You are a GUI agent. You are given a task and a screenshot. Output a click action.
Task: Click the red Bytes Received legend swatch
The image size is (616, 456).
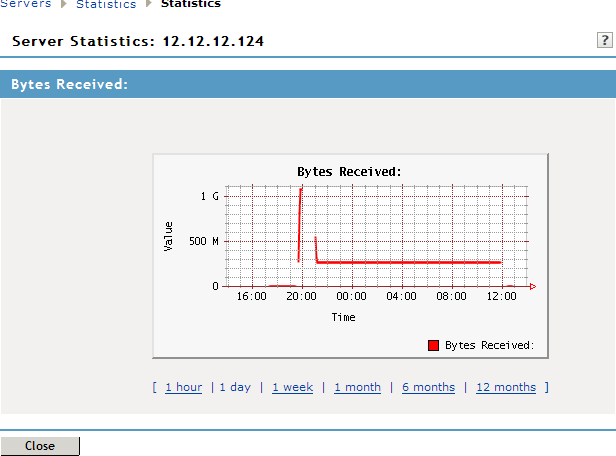pos(433,345)
